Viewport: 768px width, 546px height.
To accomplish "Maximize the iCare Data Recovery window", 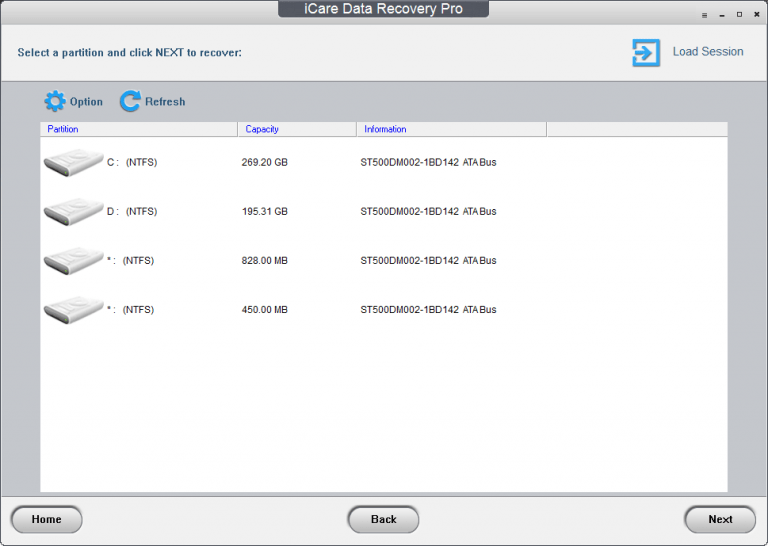I will [740, 15].
